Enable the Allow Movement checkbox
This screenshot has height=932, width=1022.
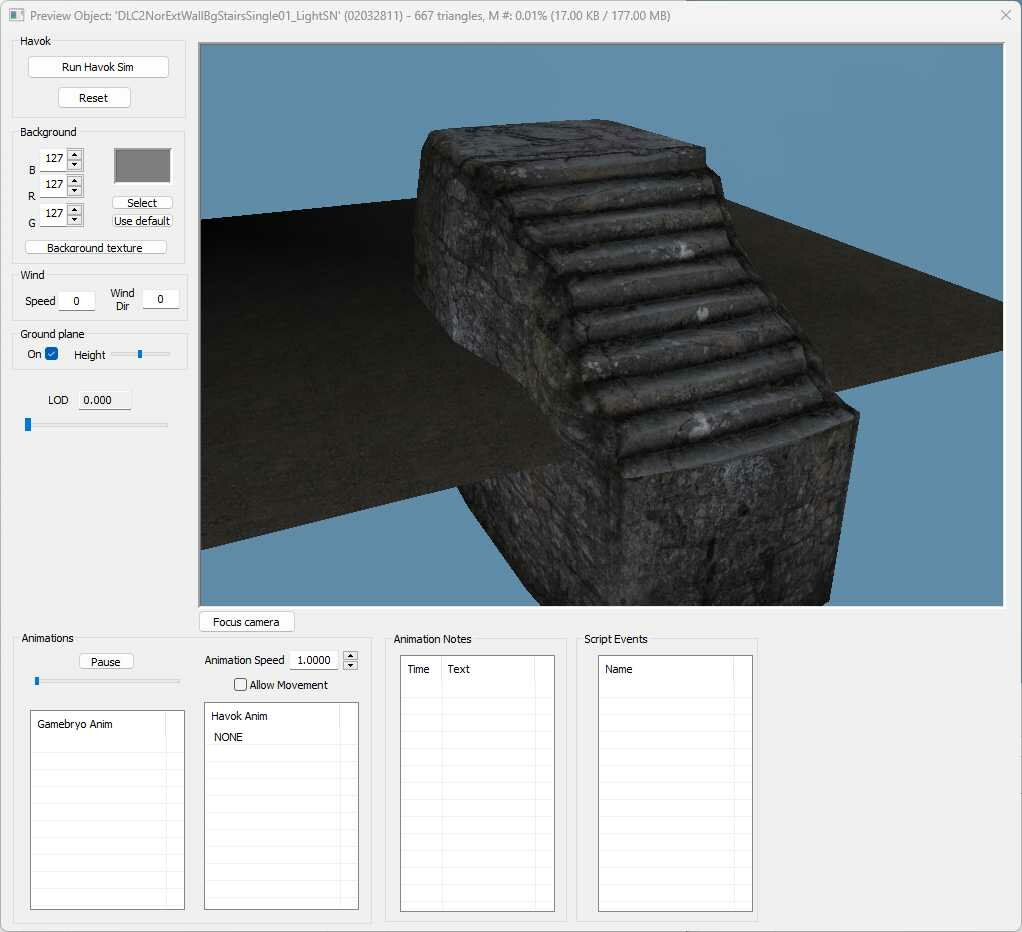pos(241,684)
